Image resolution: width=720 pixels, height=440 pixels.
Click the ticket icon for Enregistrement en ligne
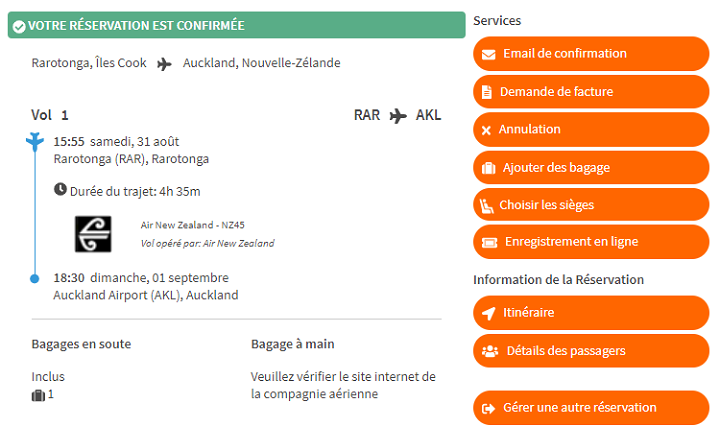point(489,242)
